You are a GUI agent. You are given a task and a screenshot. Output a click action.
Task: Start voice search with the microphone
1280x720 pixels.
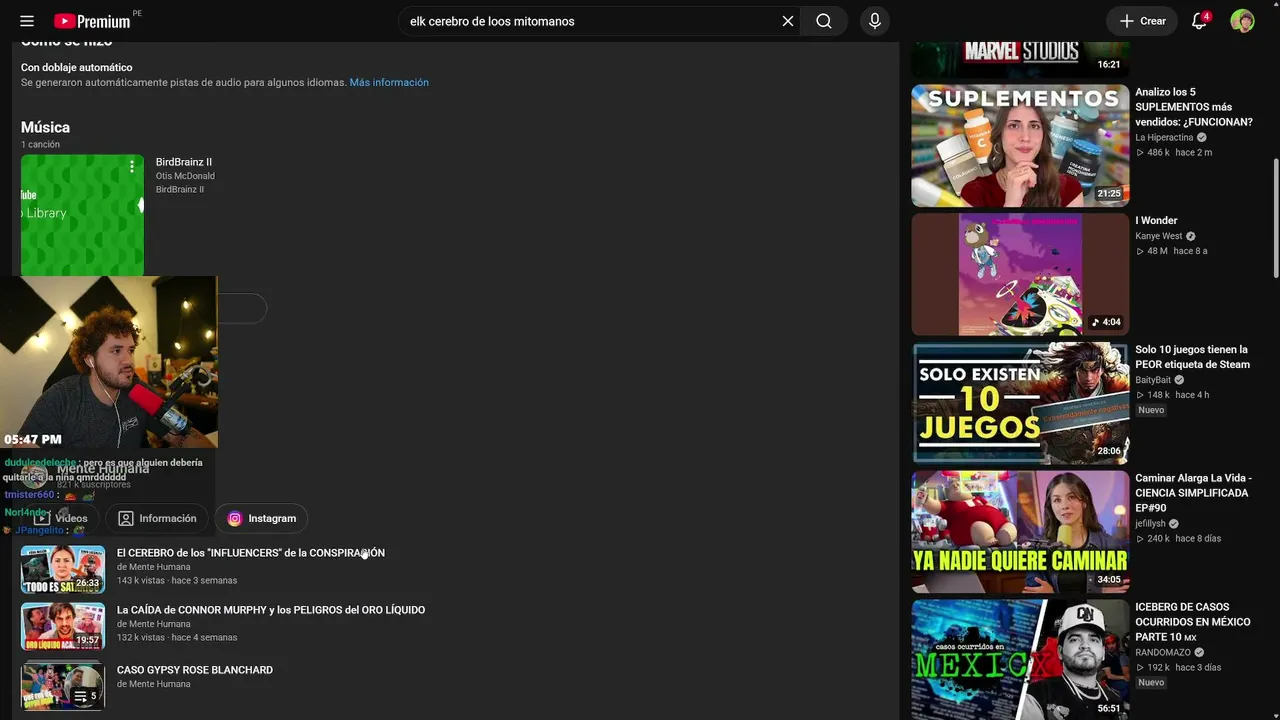click(875, 21)
